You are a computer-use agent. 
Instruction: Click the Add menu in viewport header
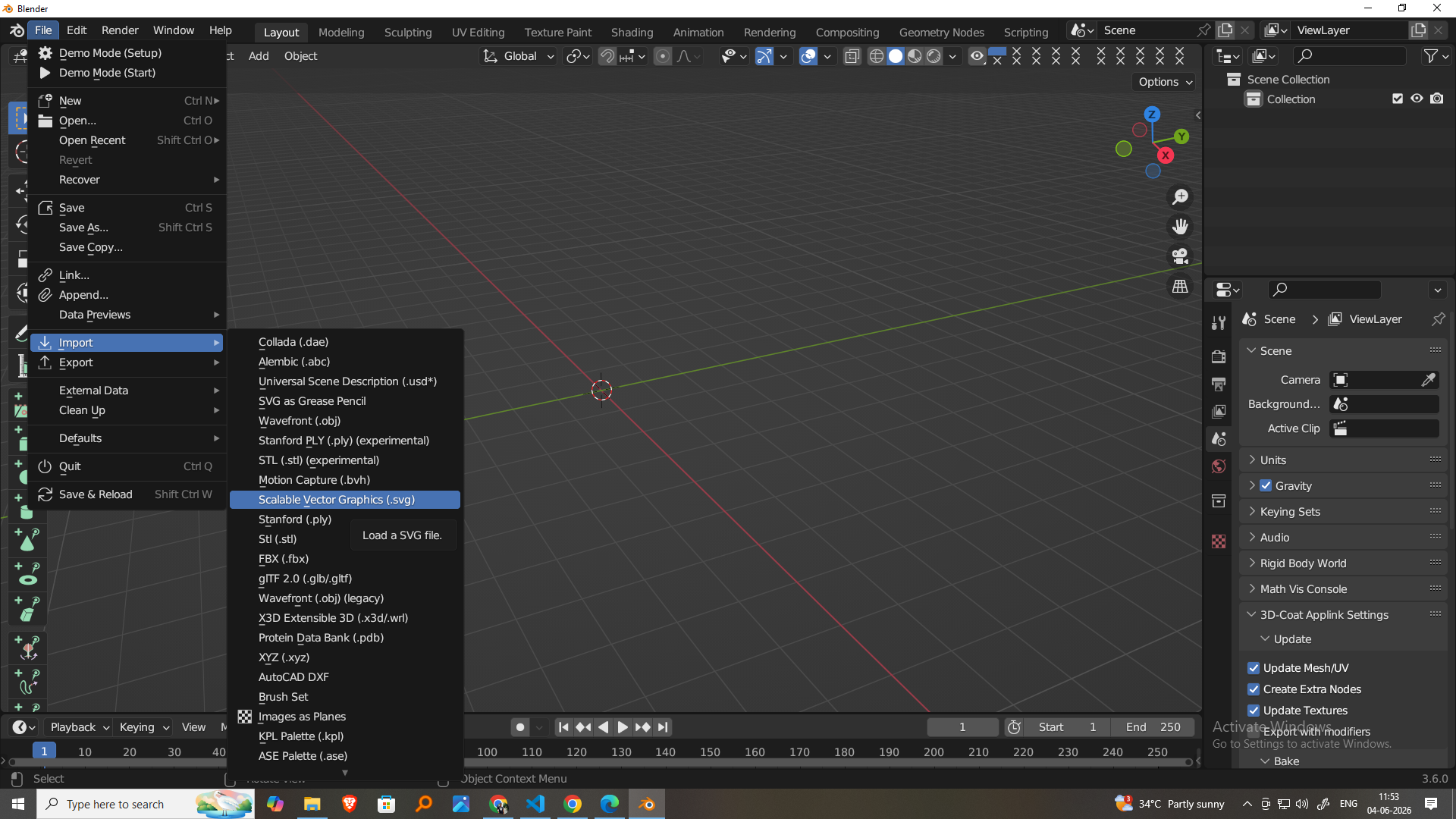[259, 56]
